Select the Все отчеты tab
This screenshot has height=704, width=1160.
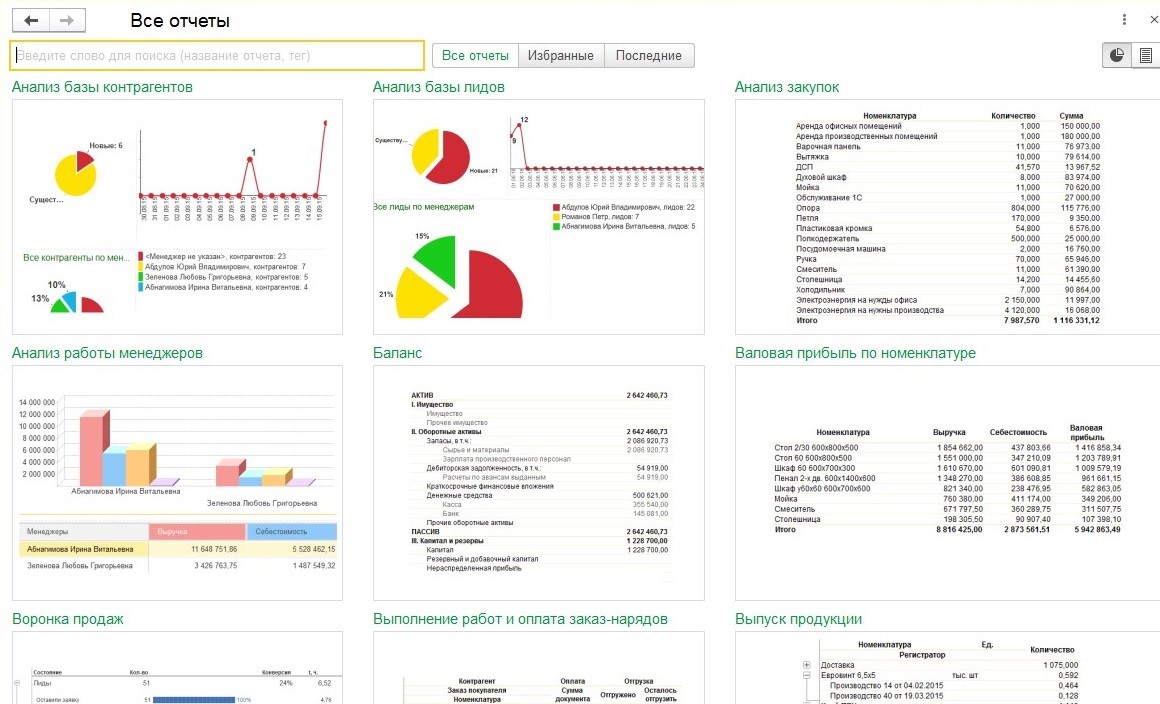(x=475, y=56)
